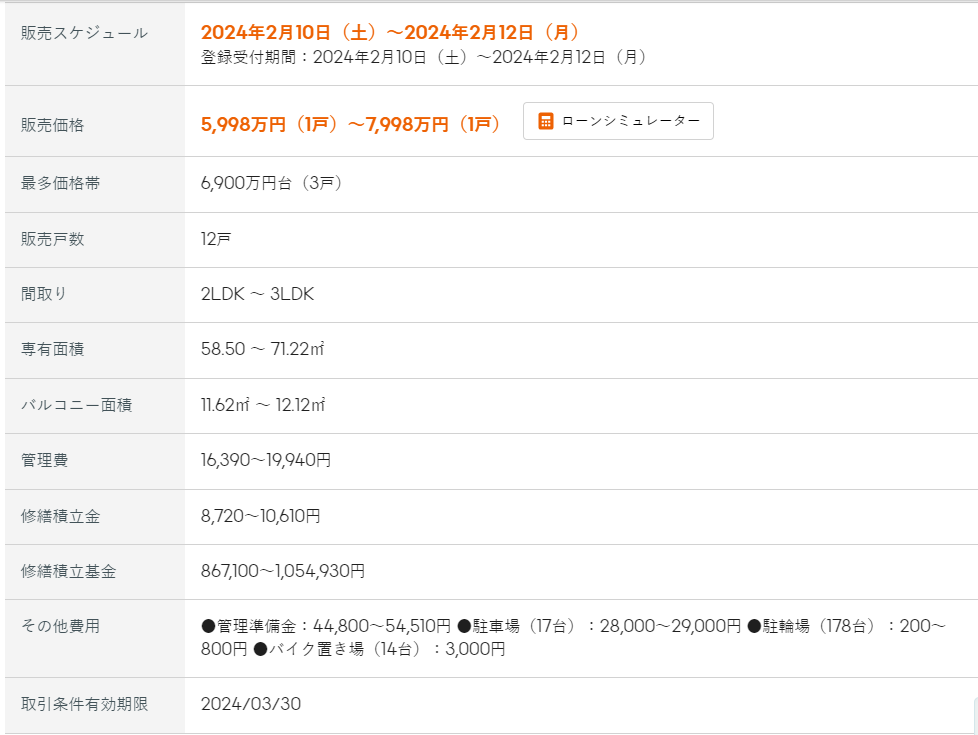Click the 間取り row label
Image resolution: width=978 pixels, height=735 pixels.
point(44,294)
